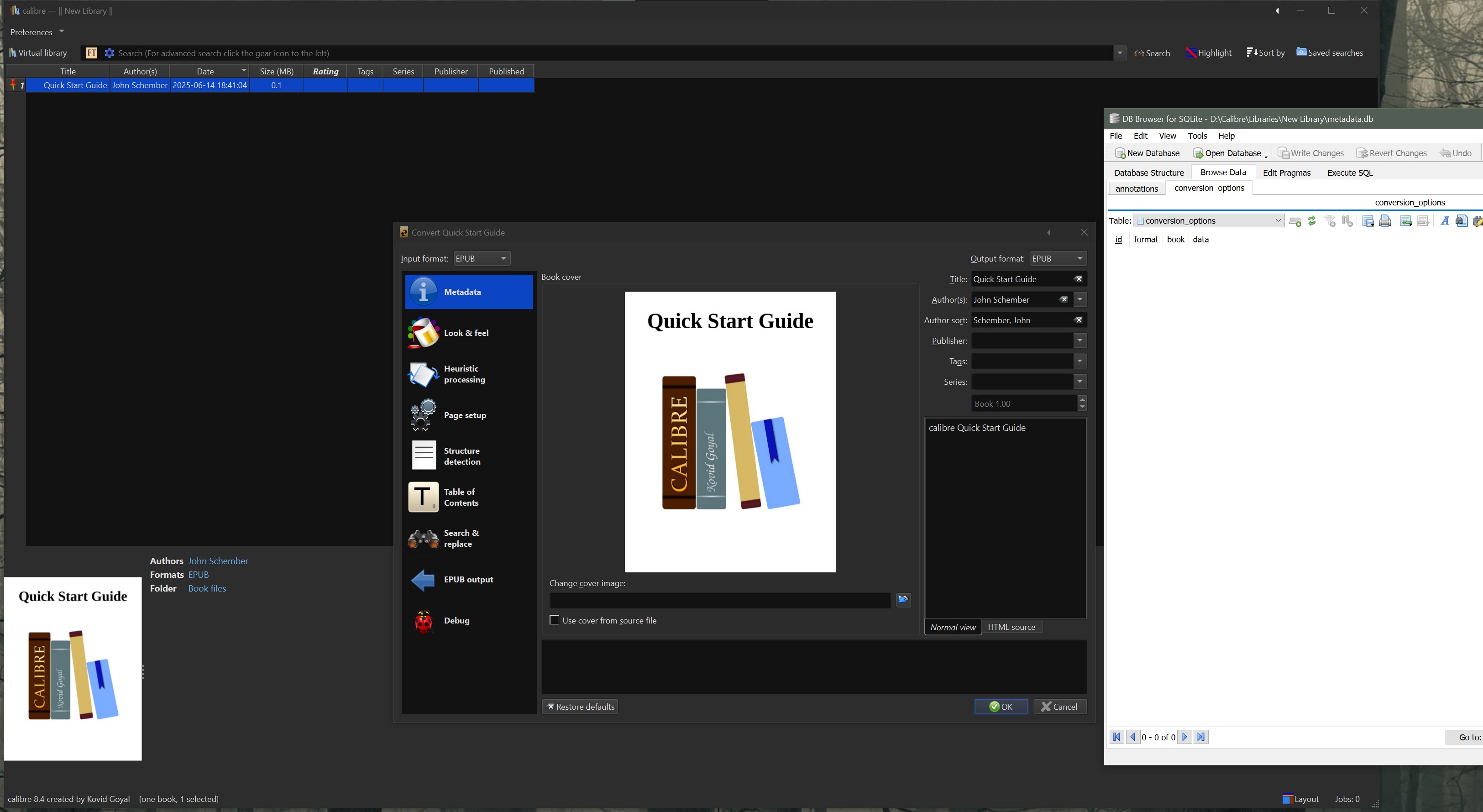Enable Use cover from source file
The height and width of the screenshot is (812, 1483).
555,620
